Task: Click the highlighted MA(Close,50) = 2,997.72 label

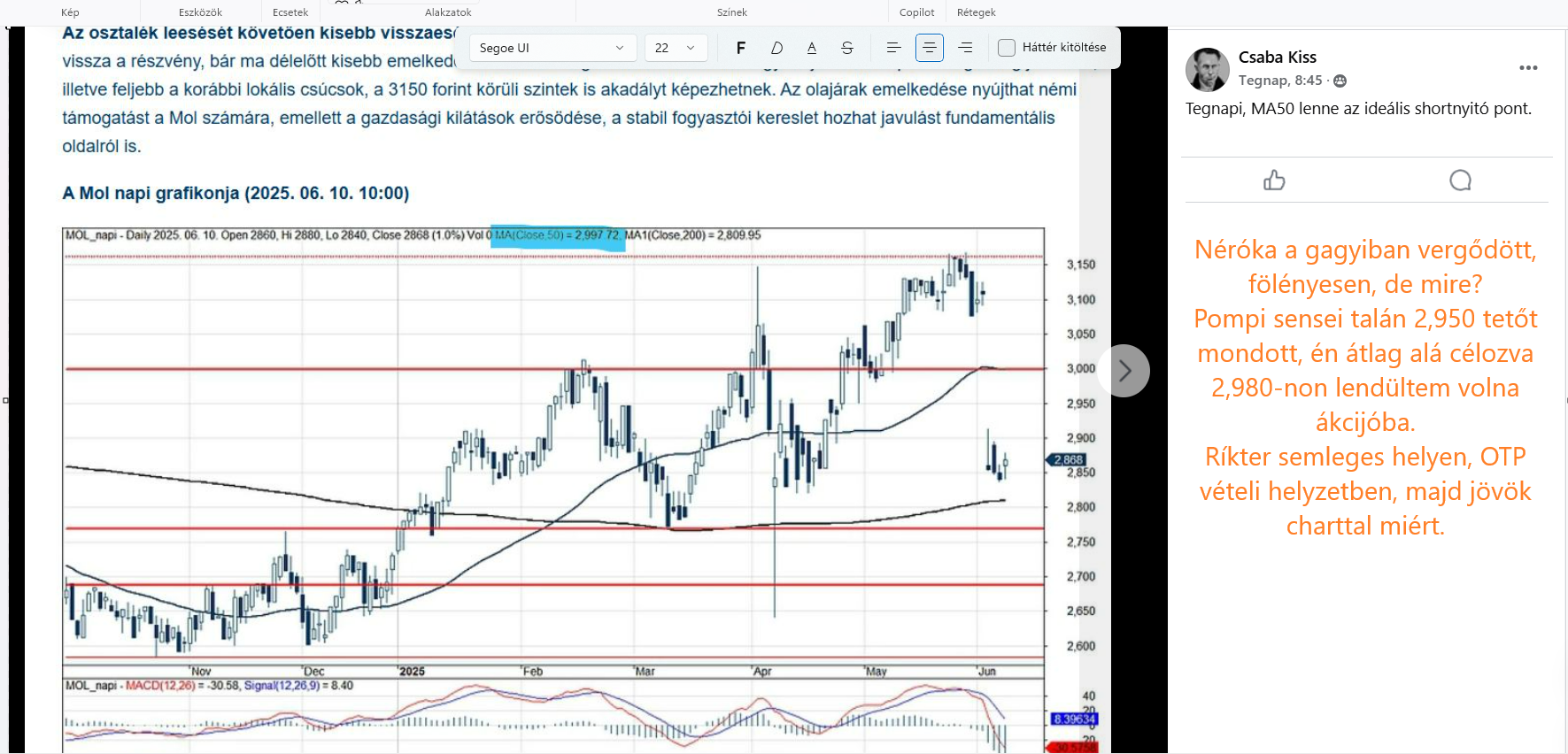Action: (557, 235)
